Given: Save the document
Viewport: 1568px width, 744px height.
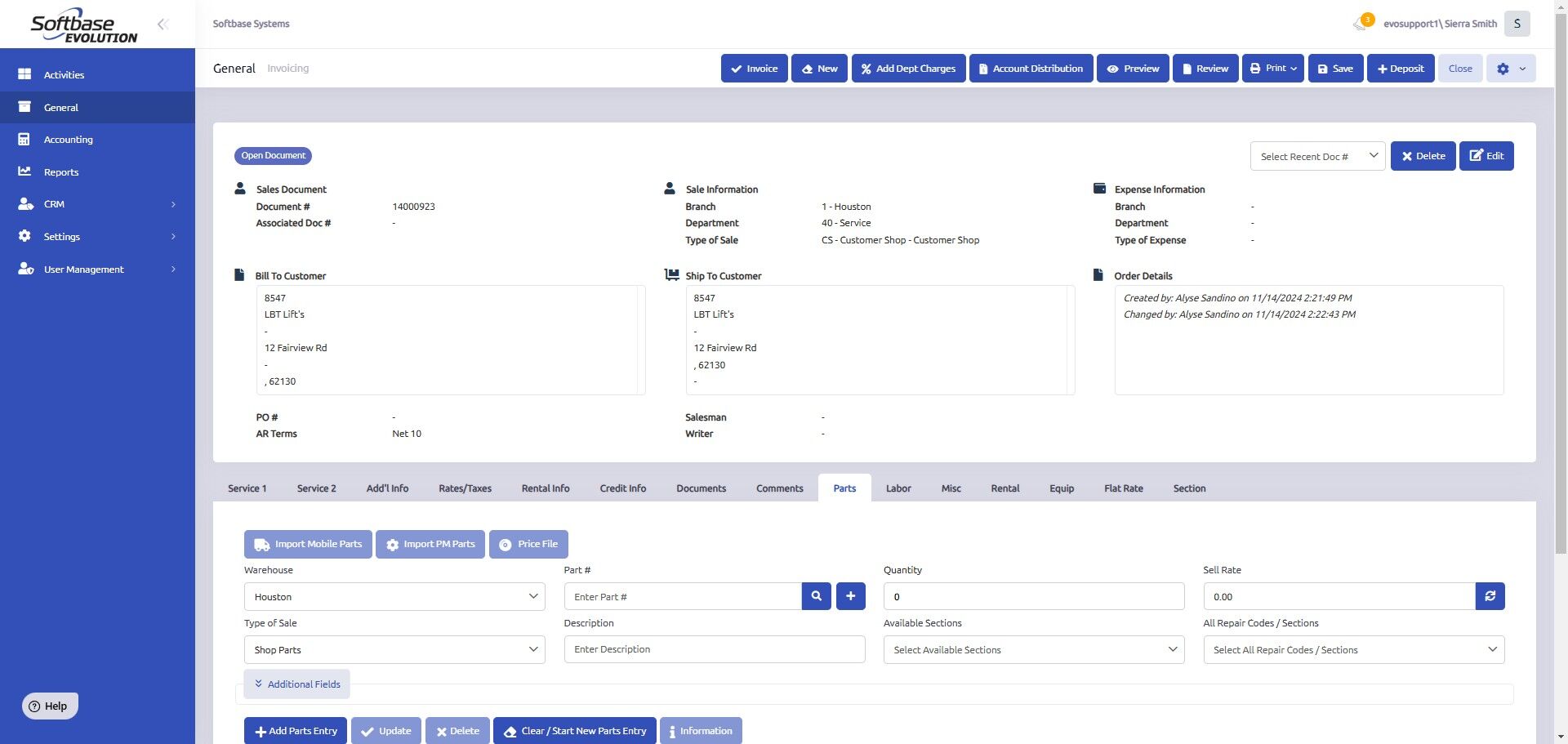Looking at the screenshot, I should (x=1335, y=69).
